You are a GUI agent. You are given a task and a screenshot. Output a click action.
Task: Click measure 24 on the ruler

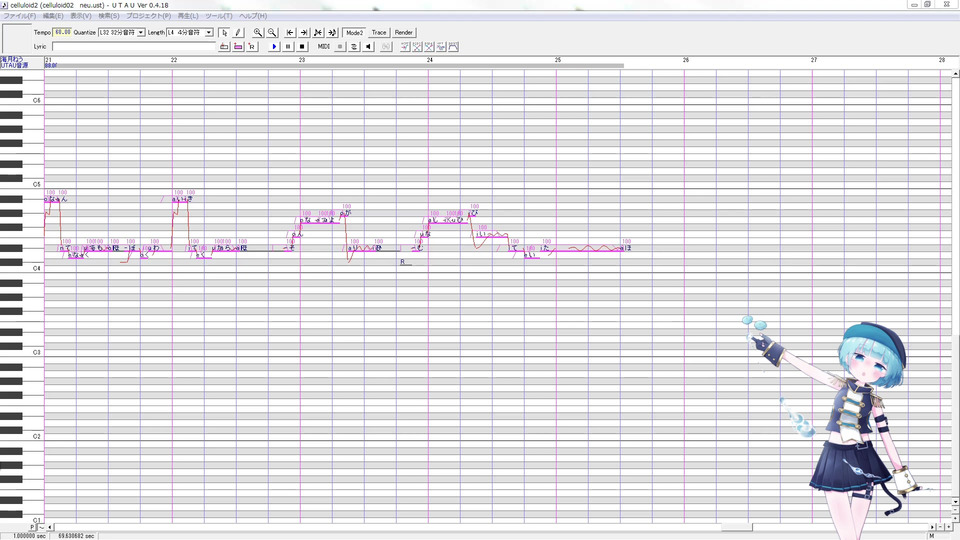point(430,60)
